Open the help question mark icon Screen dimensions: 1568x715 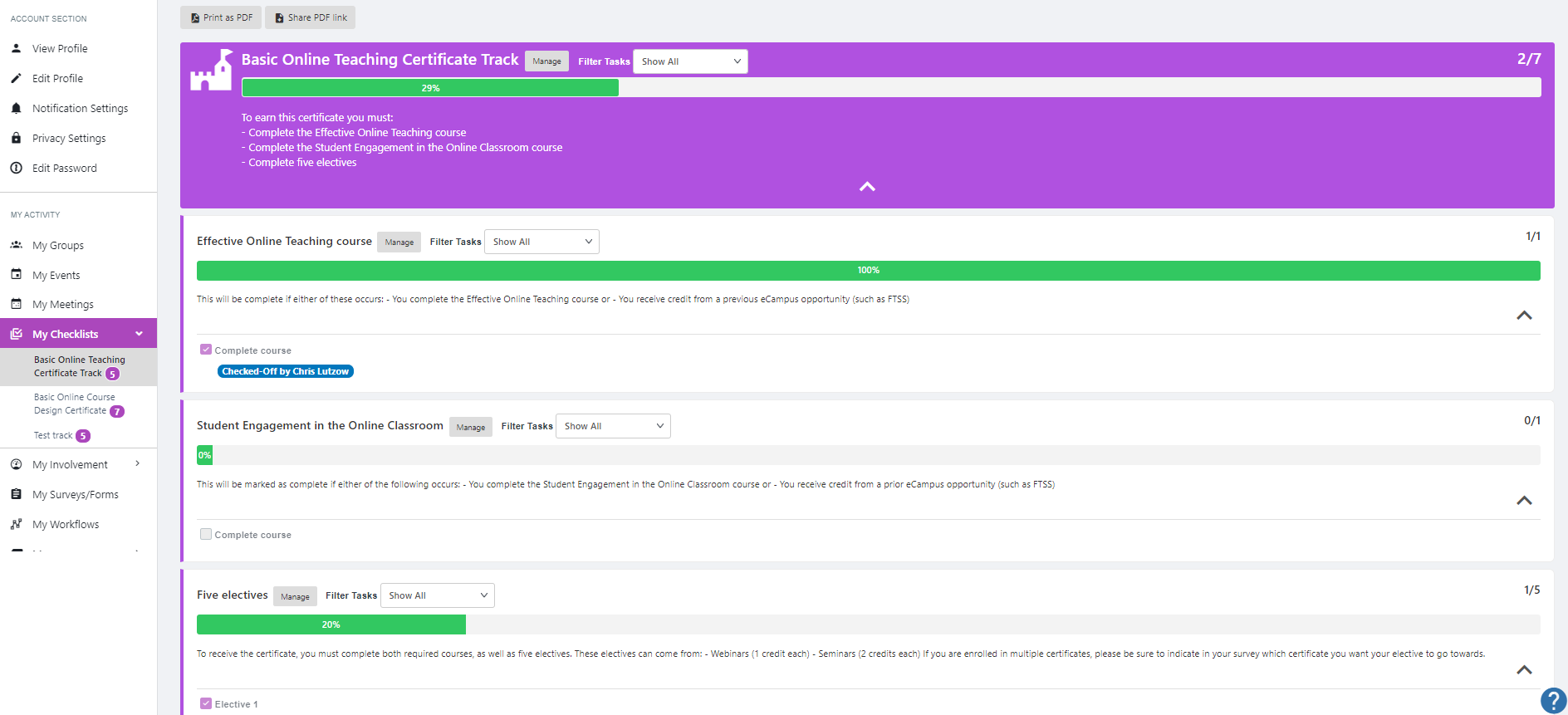pyautogui.click(x=1553, y=700)
